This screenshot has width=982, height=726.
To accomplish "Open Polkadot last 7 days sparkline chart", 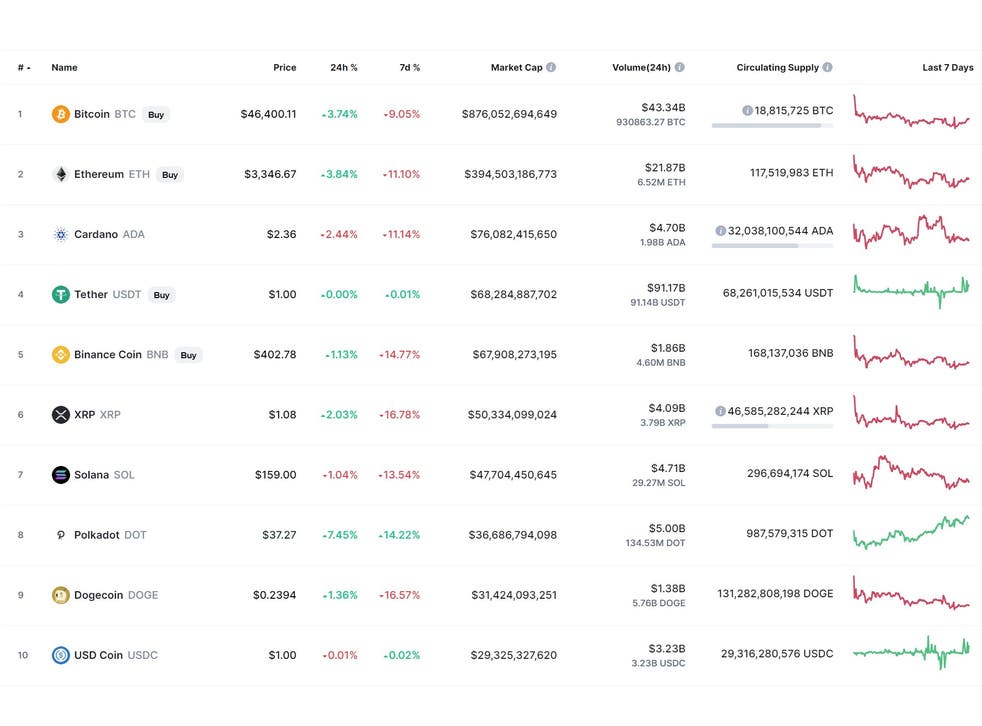I will [x=911, y=532].
